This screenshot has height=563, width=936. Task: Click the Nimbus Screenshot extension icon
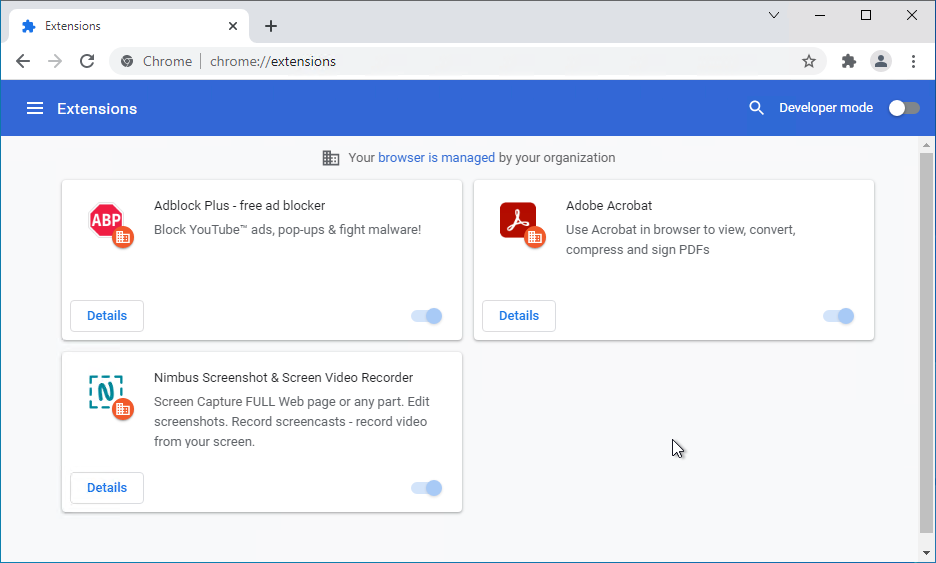107,393
